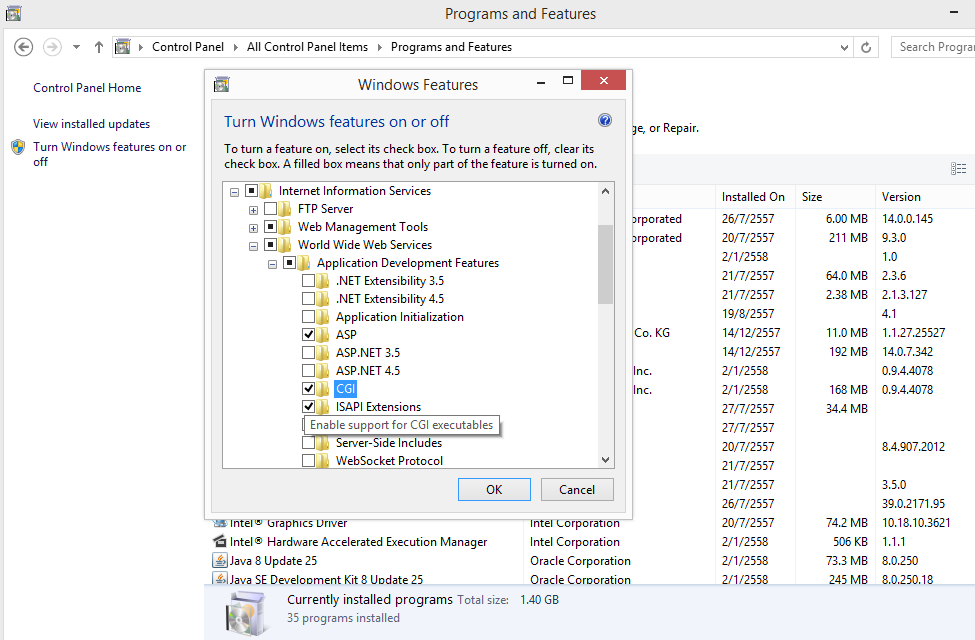Screen dimensions: 975x640
Task: Click the refresh button in address bar
Action: point(867,47)
